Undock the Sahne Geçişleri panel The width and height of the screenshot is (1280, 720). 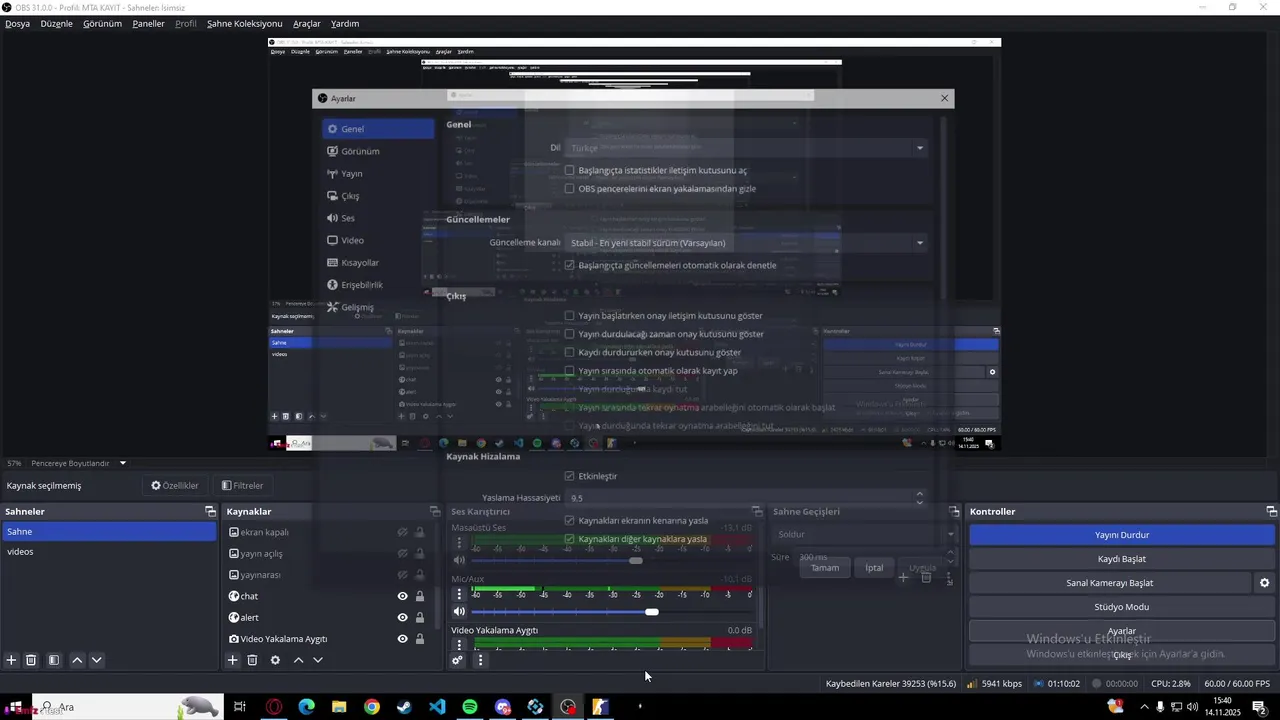954,511
